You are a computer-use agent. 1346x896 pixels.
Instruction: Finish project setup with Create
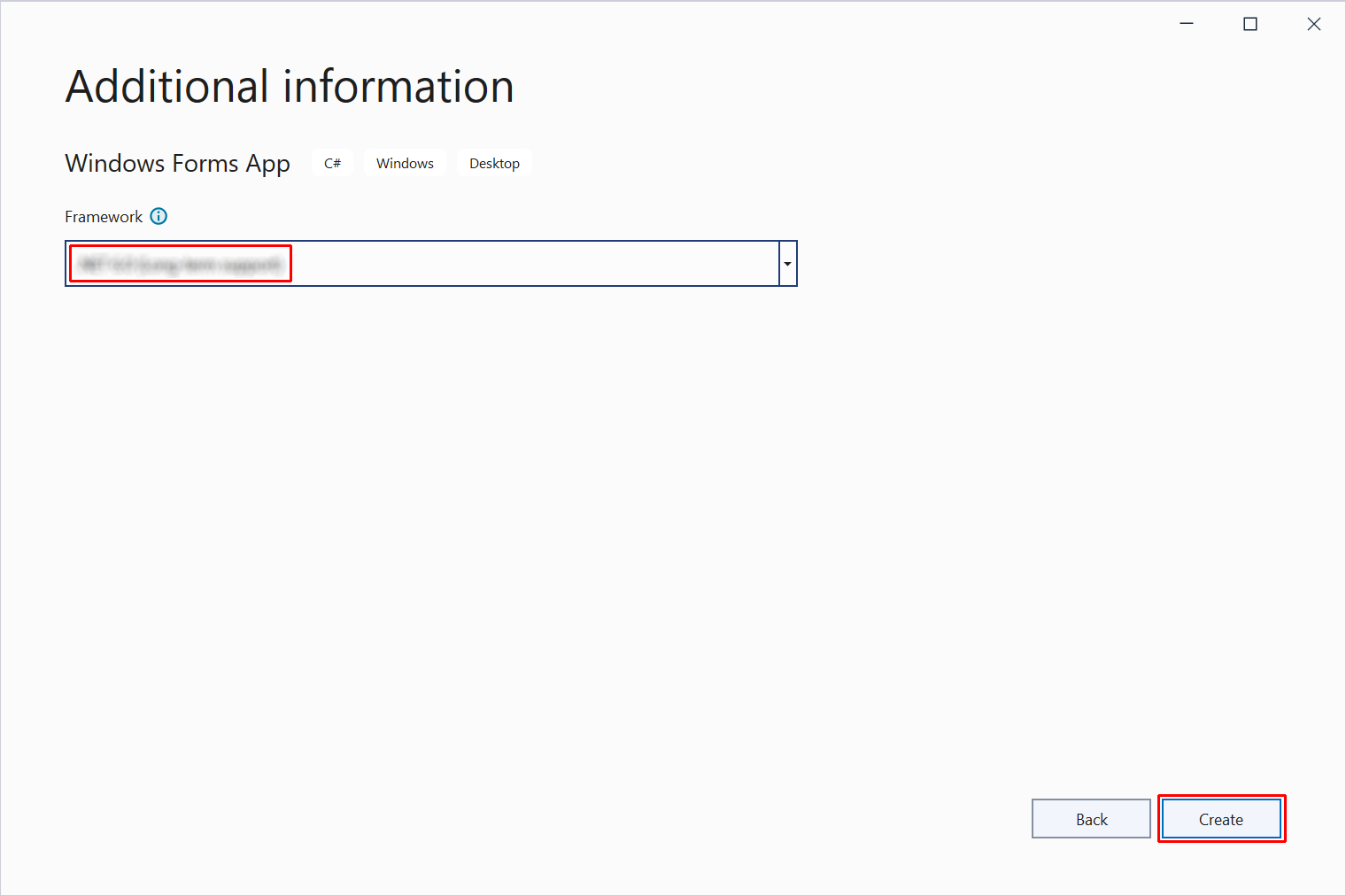tap(1220, 819)
